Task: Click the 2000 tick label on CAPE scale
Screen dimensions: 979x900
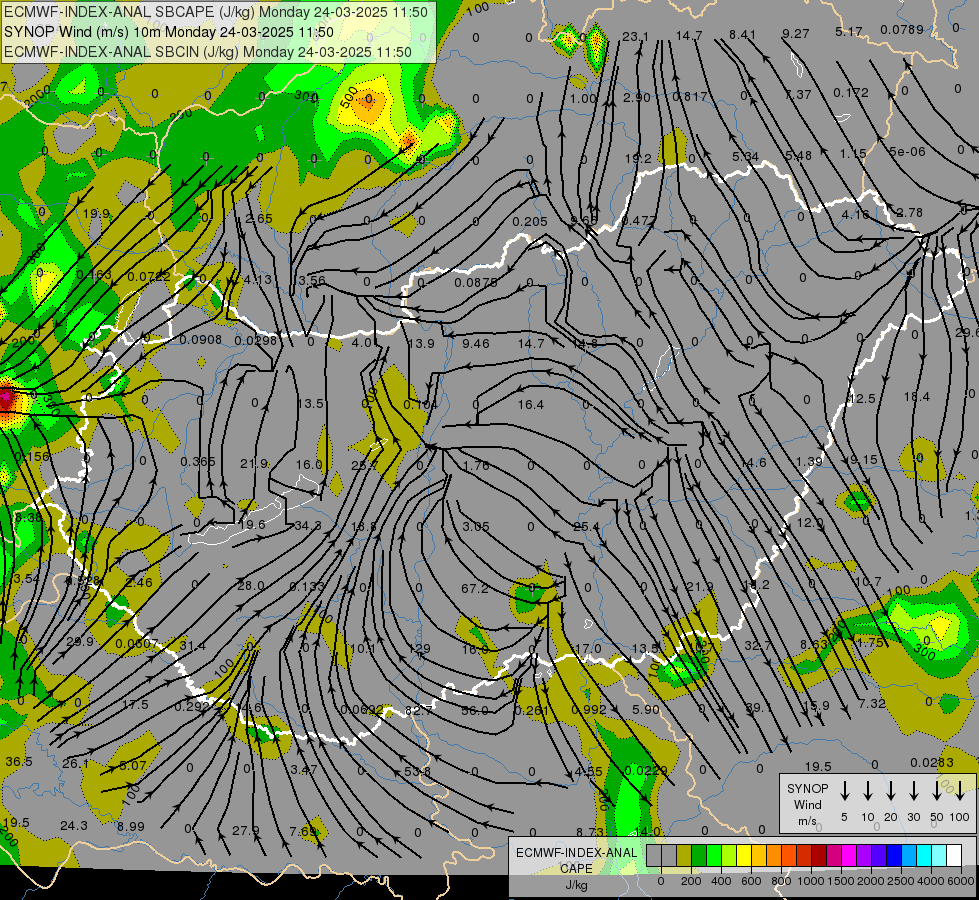Action: [x=870, y=881]
